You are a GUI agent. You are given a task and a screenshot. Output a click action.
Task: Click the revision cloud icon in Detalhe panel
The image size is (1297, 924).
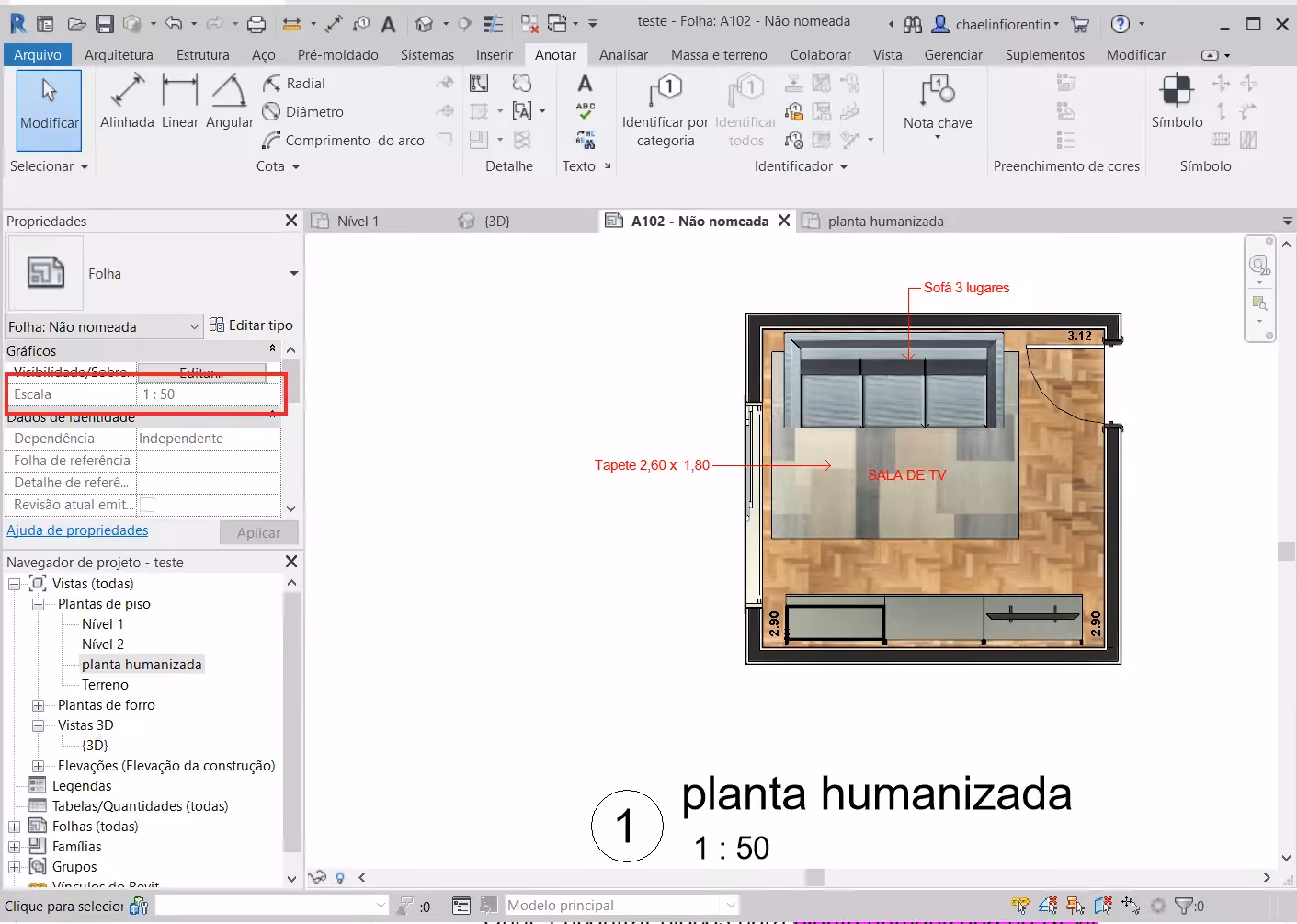pyautogui.click(x=522, y=84)
